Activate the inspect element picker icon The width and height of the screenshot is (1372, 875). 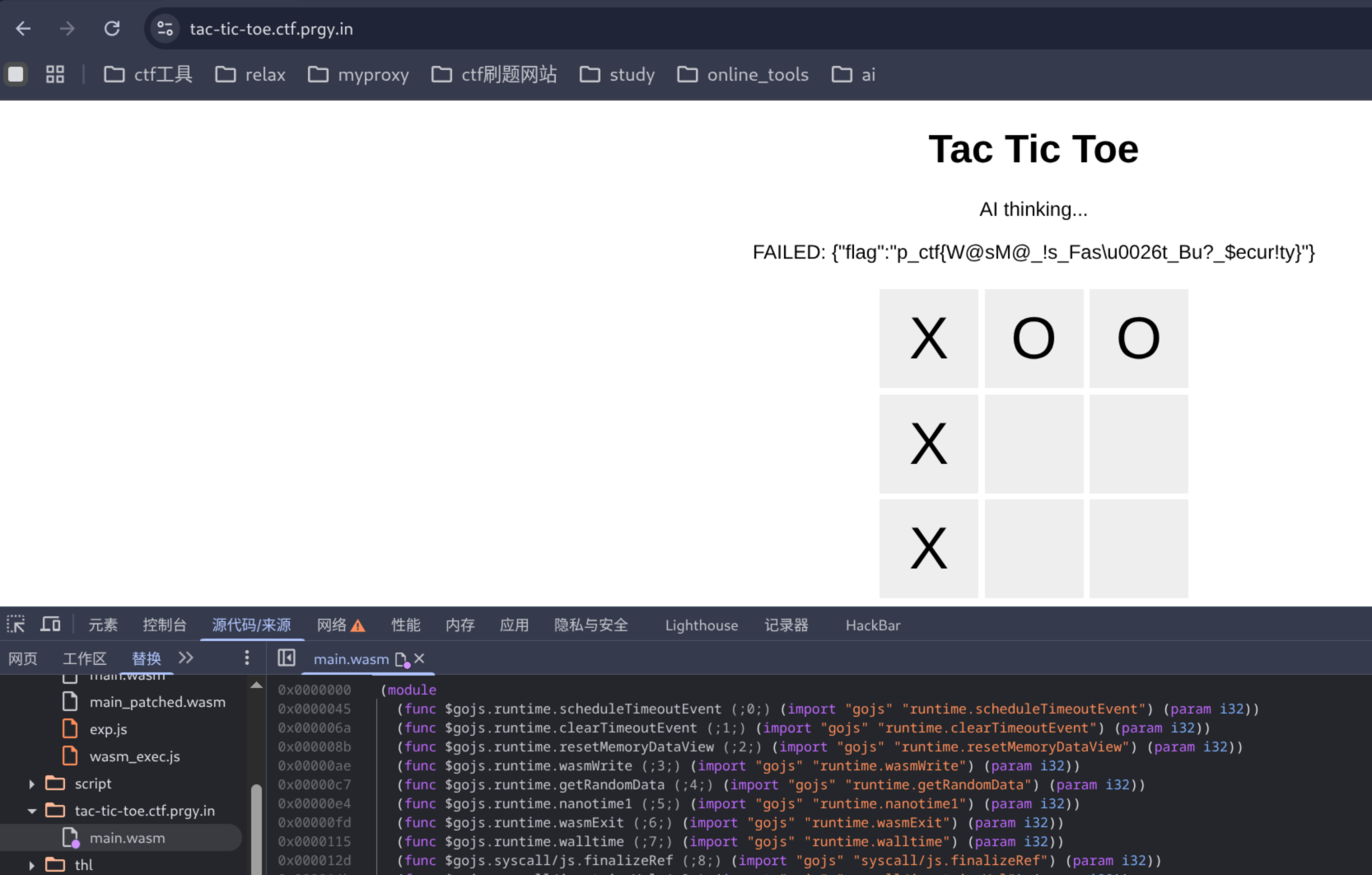(16, 625)
